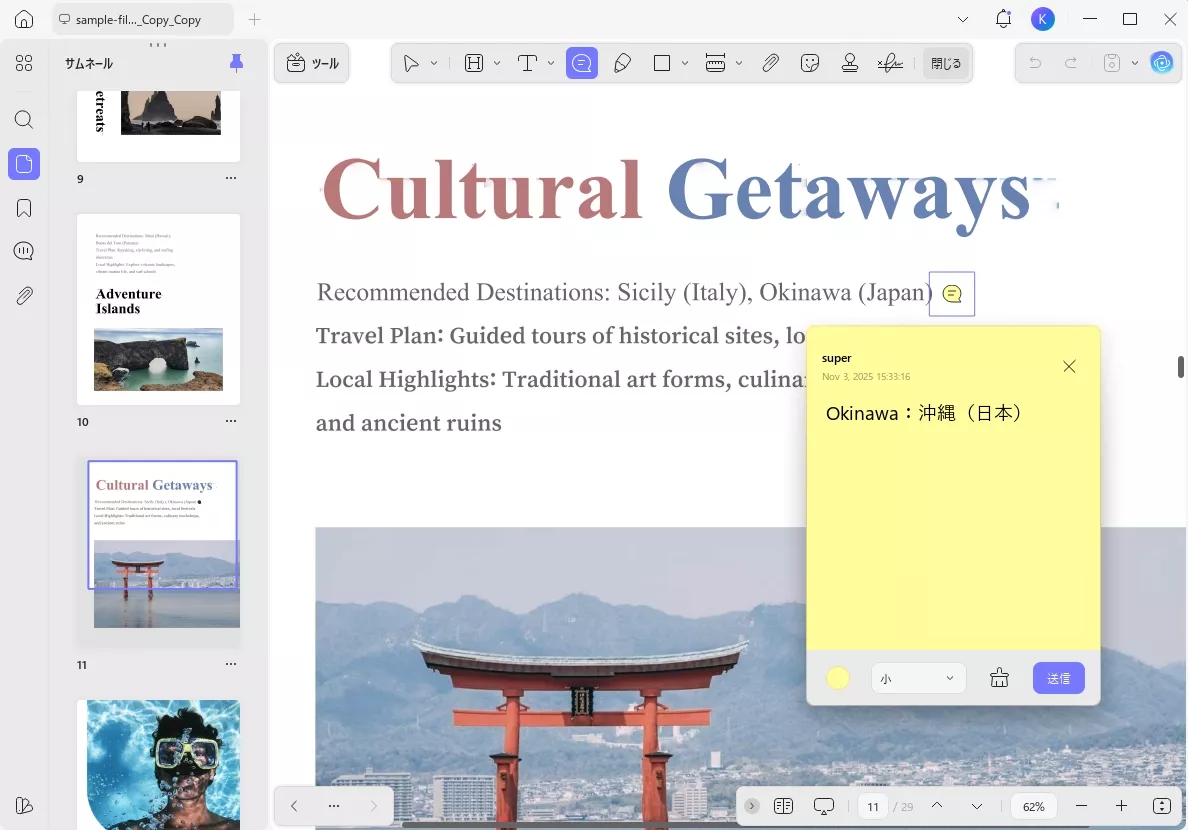Click the attachment paperclip toolbar icon
This screenshot has height=830, width=1188.
[x=770, y=63]
